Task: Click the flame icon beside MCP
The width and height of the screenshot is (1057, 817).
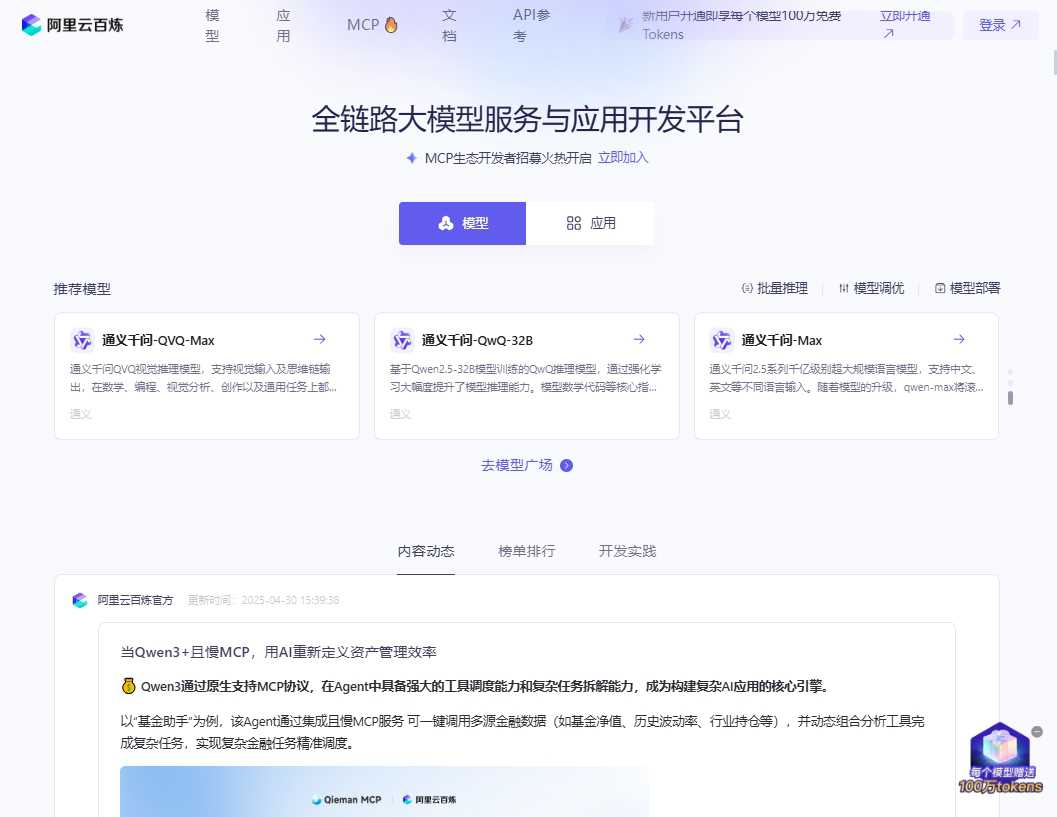Action: click(391, 25)
